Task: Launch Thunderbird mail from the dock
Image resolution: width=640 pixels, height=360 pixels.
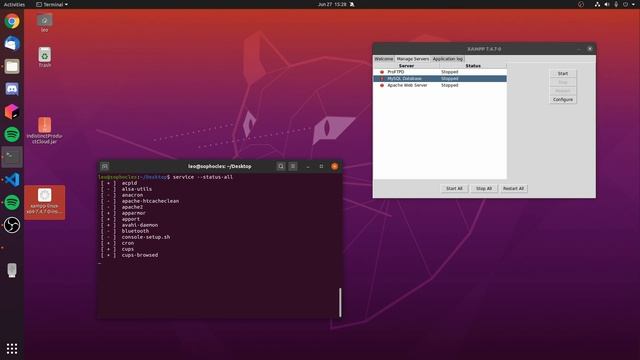Action: 12,43
